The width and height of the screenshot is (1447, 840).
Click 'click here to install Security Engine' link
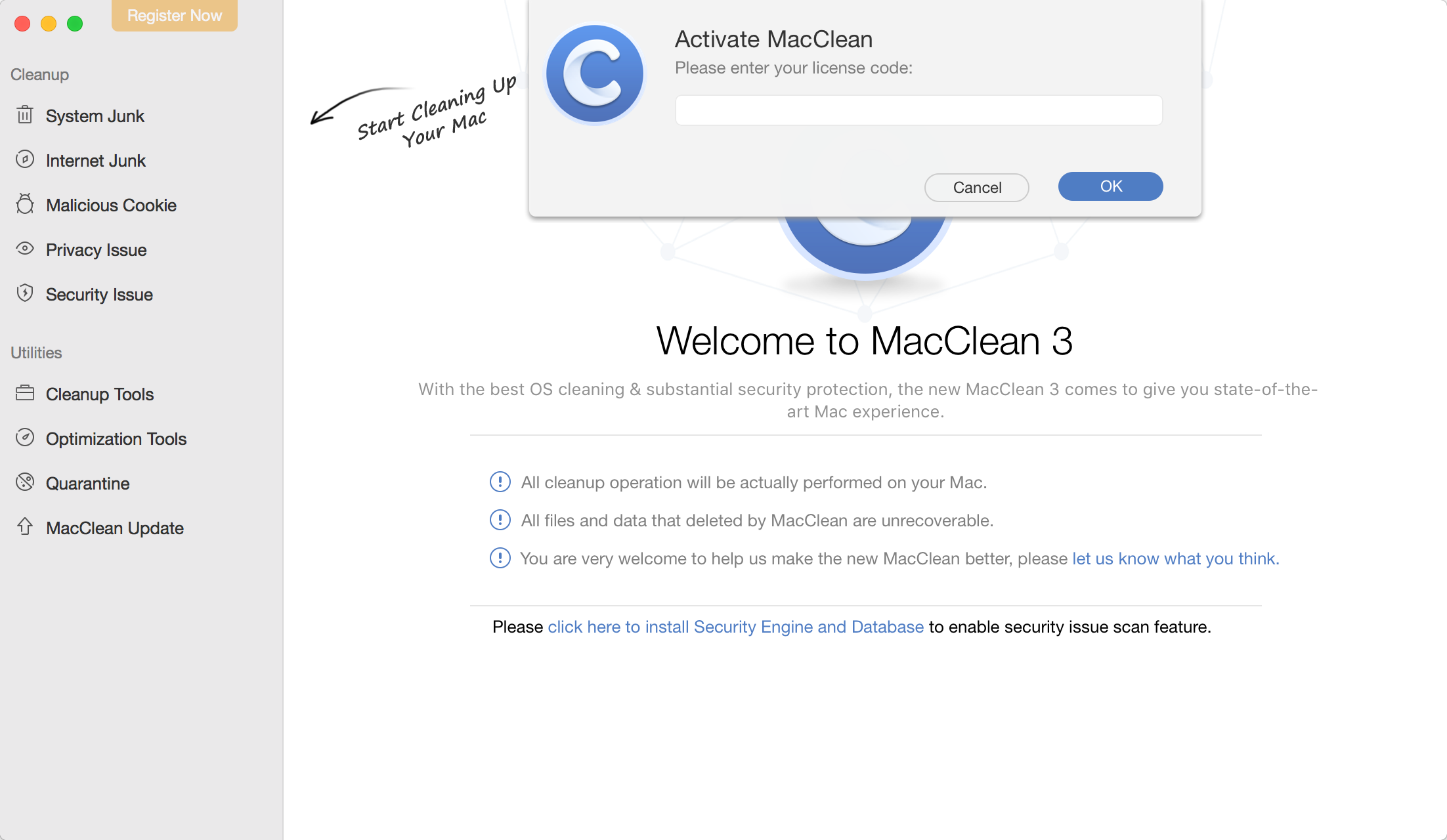(735, 627)
